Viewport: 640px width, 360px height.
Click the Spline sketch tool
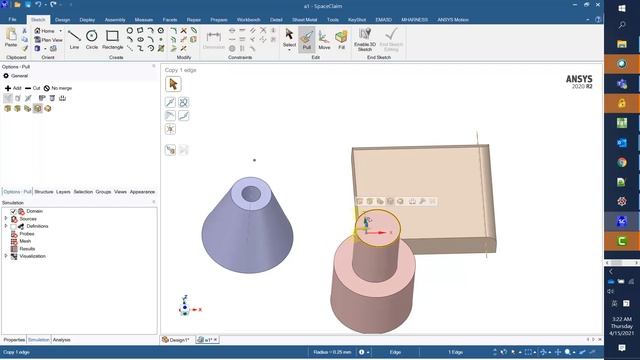[x=140, y=48]
